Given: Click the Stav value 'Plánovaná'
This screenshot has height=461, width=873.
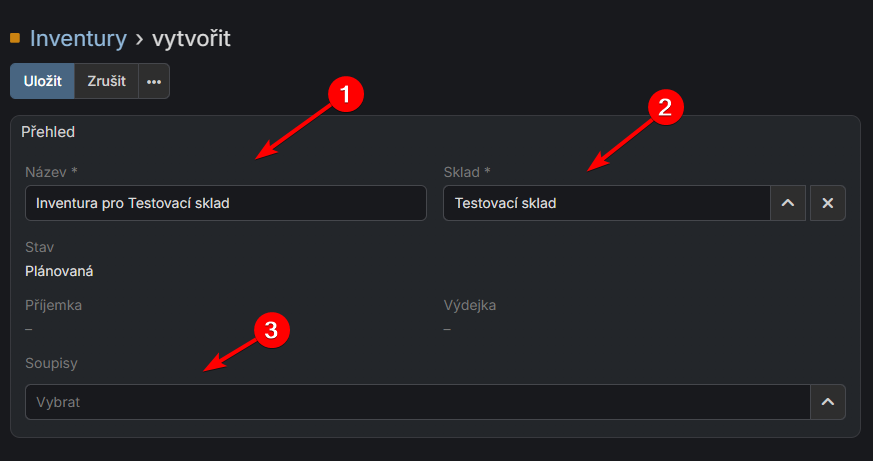Looking at the screenshot, I should [x=66, y=270].
